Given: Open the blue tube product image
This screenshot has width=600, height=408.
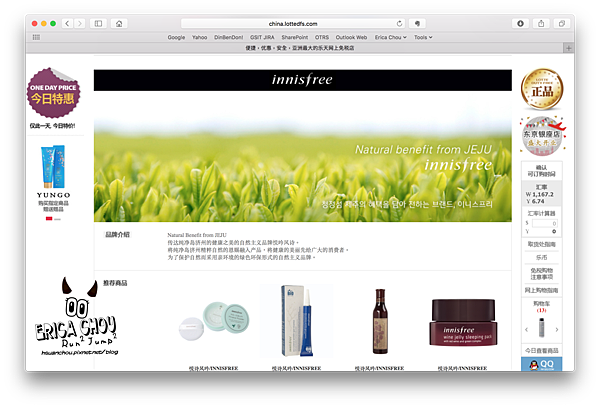Looking at the screenshot, I should (297, 321).
